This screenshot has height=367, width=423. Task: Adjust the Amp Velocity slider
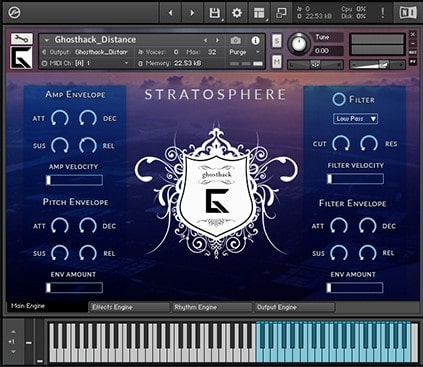coord(74,180)
